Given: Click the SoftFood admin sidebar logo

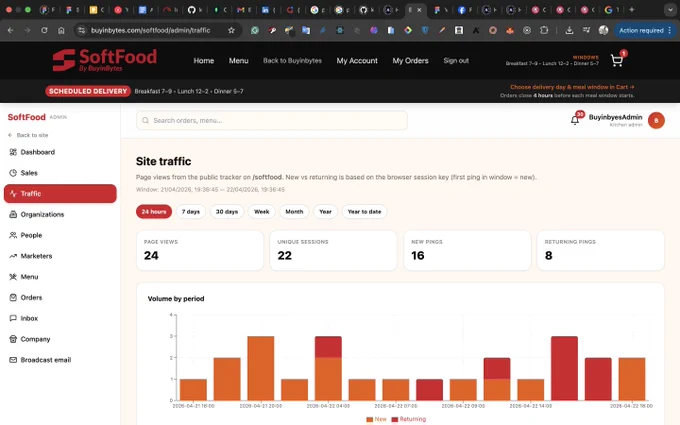Looking at the screenshot, I should [26, 117].
